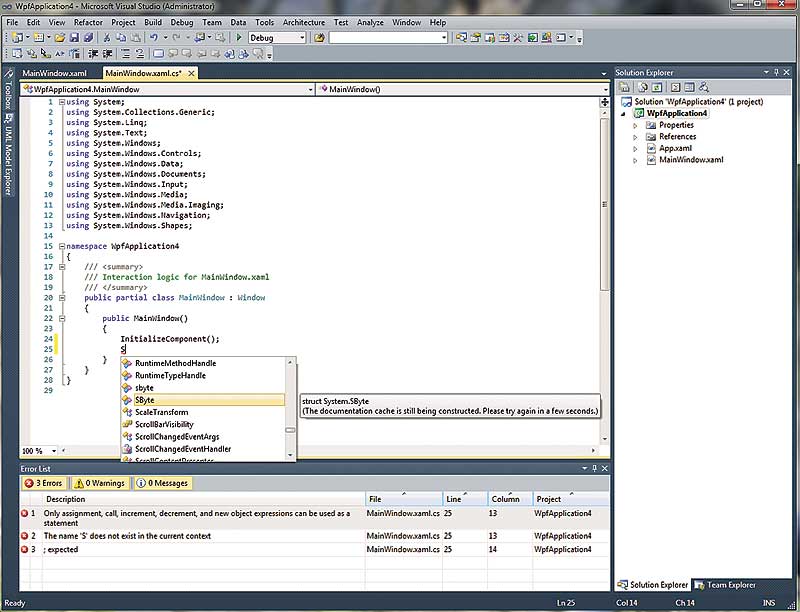This screenshot has width=800, height=612.
Task: Click the Decrease Line Indent icon
Action: click(93, 54)
